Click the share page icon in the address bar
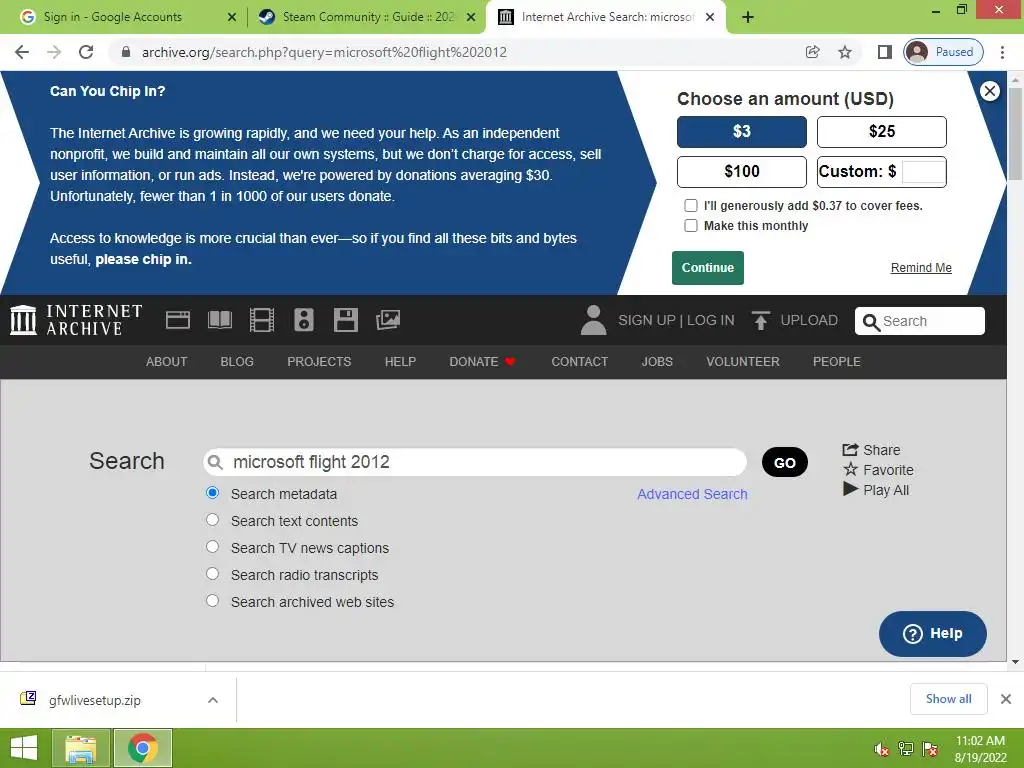1024x768 pixels. tap(812, 52)
